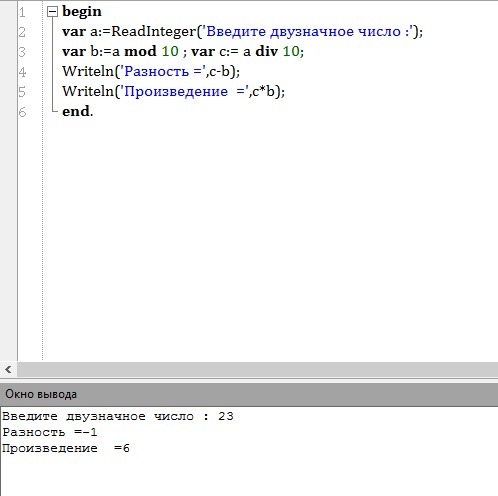Click the output line 'Произведение =6'
Image resolution: width=498 pixels, height=496 pixels.
66,448
